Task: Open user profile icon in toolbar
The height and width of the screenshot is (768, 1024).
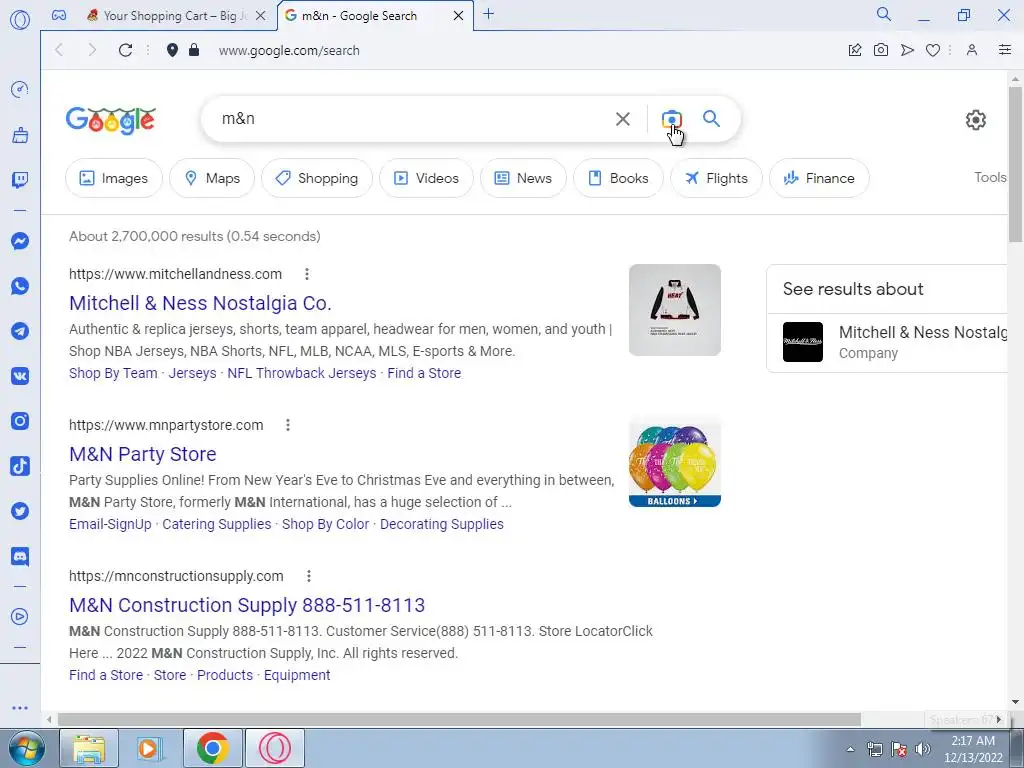Action: 972,50
